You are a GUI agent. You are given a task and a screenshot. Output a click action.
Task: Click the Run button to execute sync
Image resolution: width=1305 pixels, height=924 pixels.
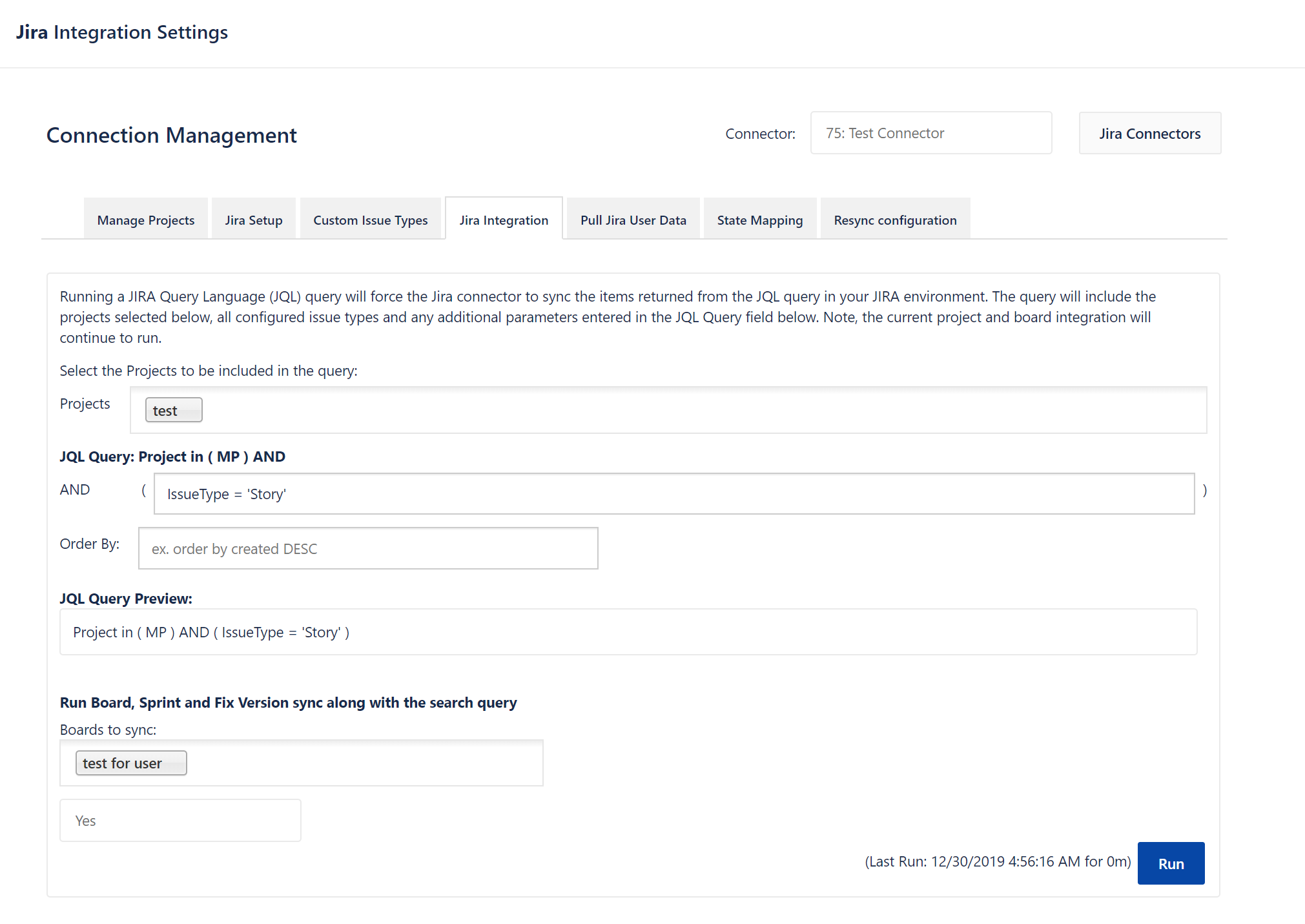pos(1171,863)
